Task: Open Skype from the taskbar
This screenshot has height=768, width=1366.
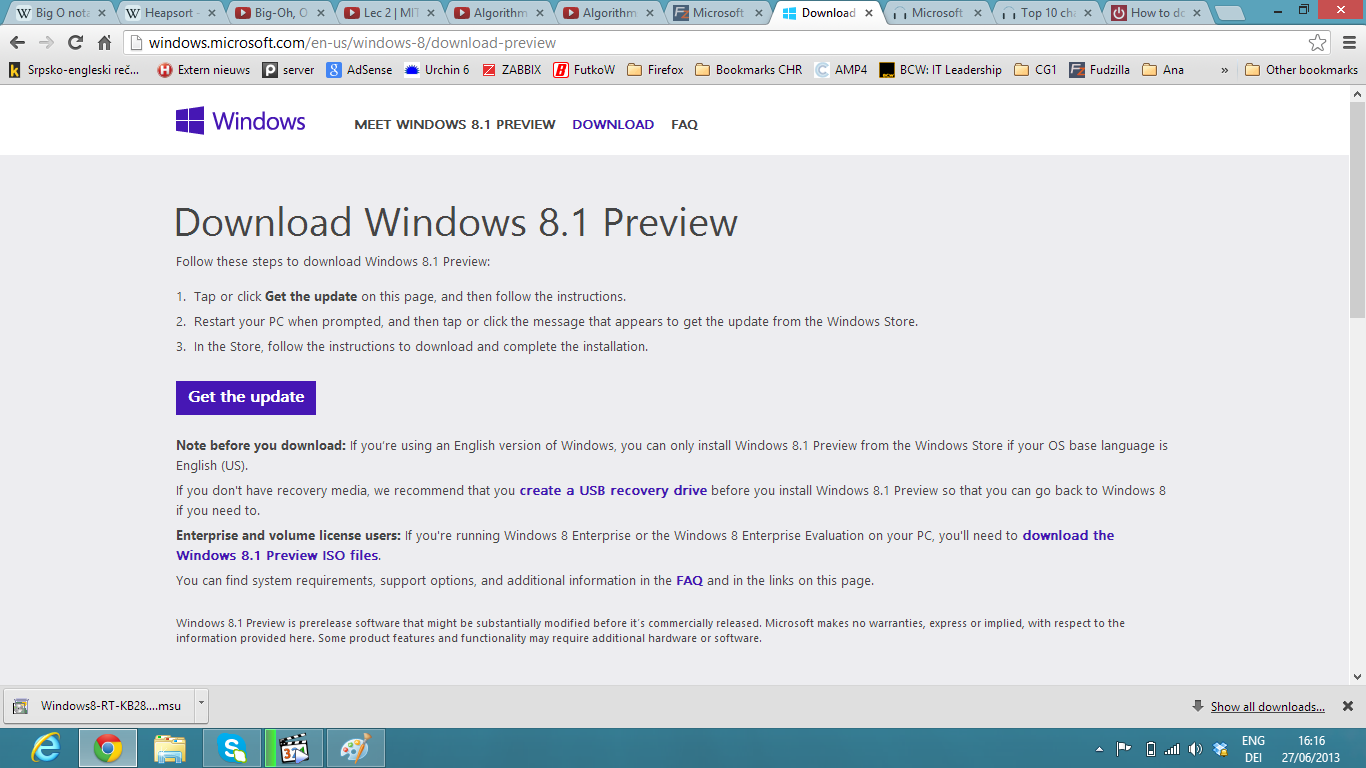Action: coord(231,748)
